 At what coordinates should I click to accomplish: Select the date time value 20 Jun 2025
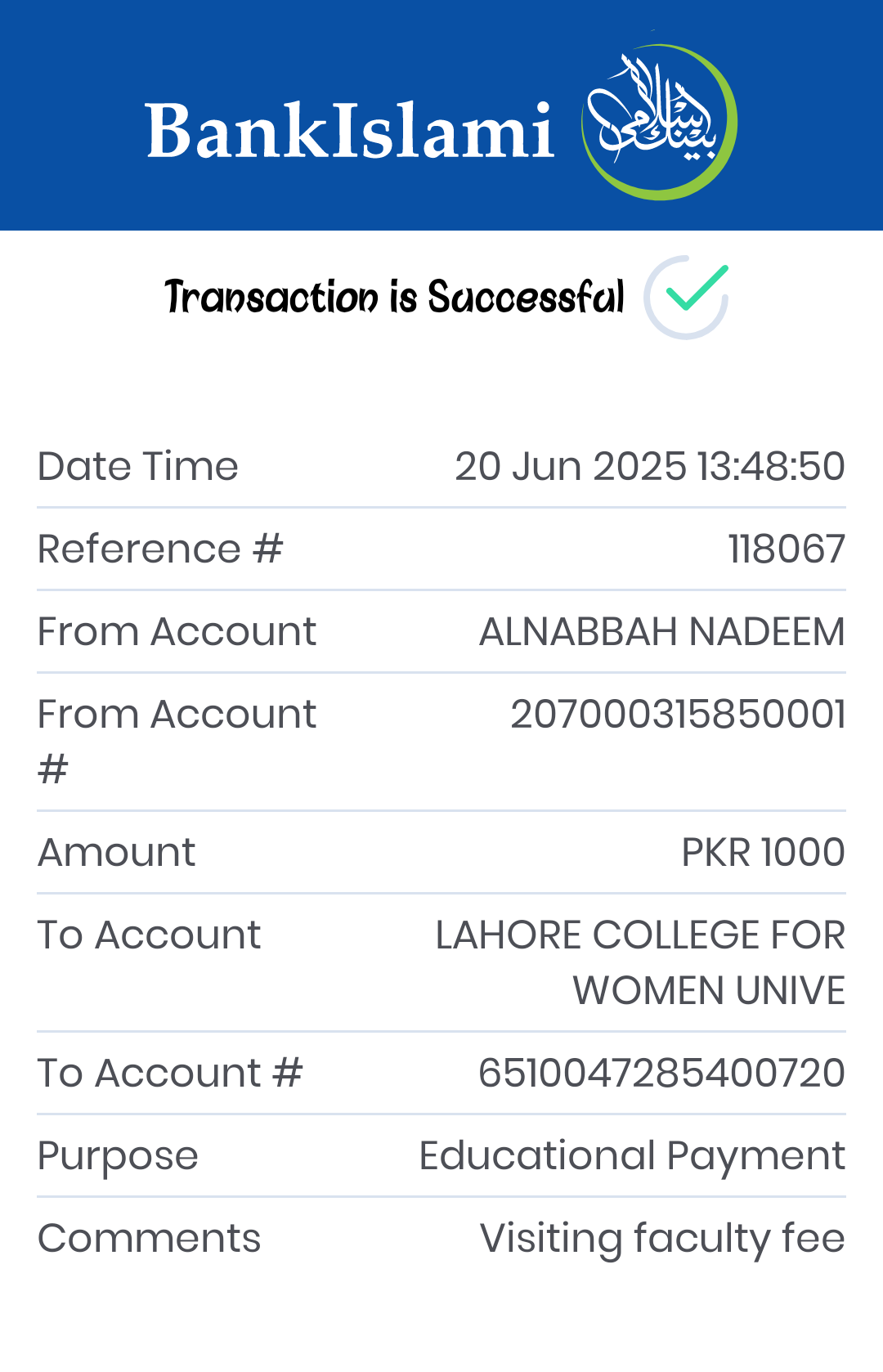click(x=650, y=466)
